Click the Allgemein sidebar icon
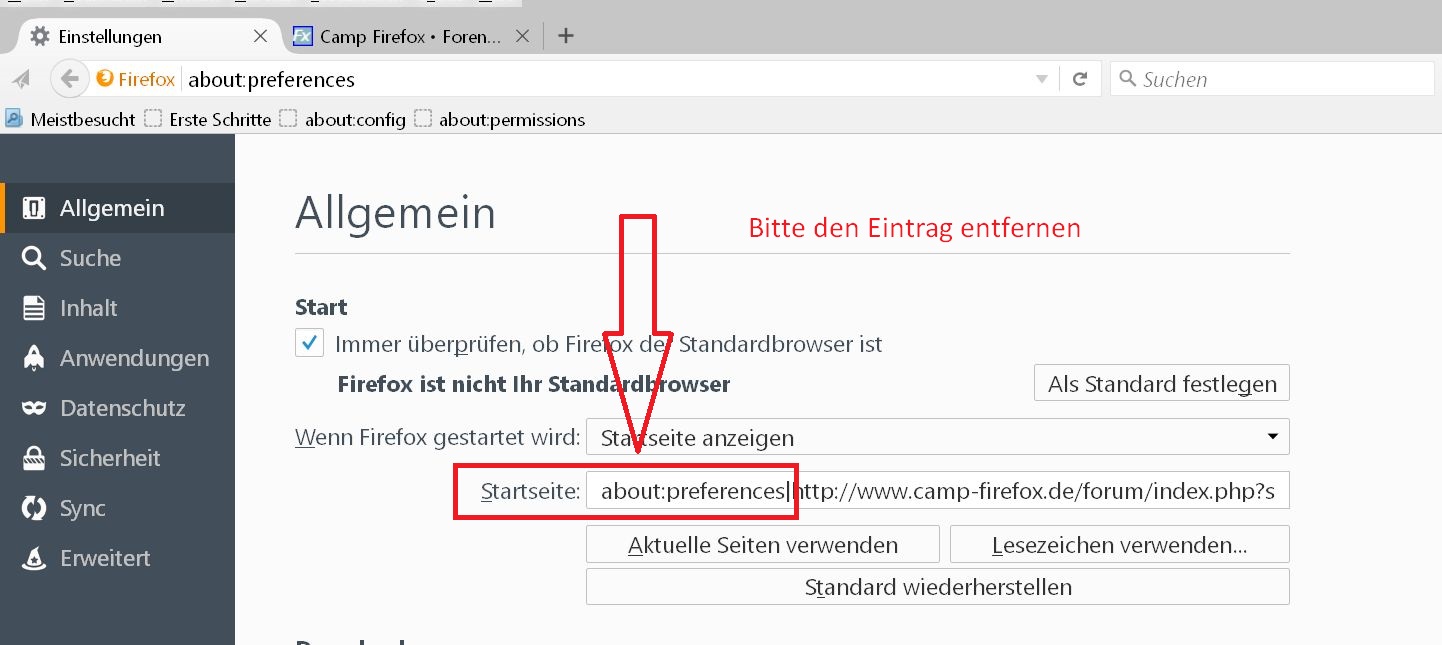This screenshot has width=1442, height=645. 34,208
